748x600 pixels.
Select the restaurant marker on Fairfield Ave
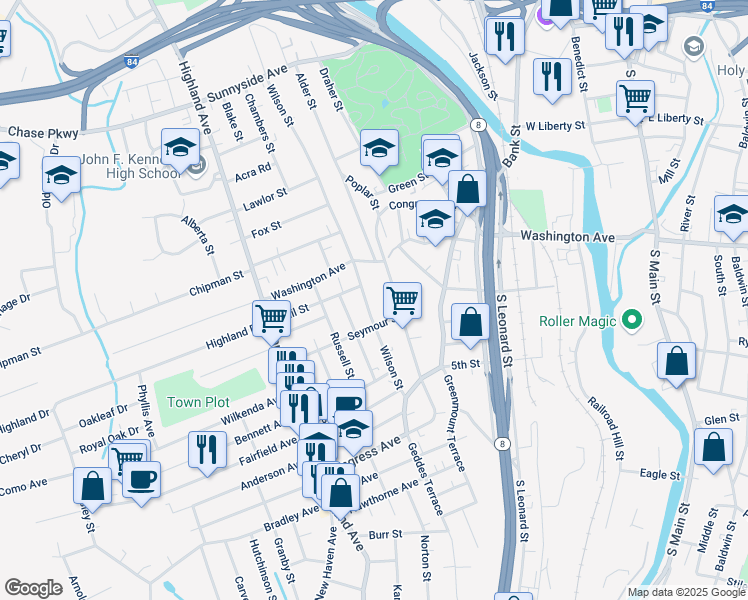(x=207, y=454)
